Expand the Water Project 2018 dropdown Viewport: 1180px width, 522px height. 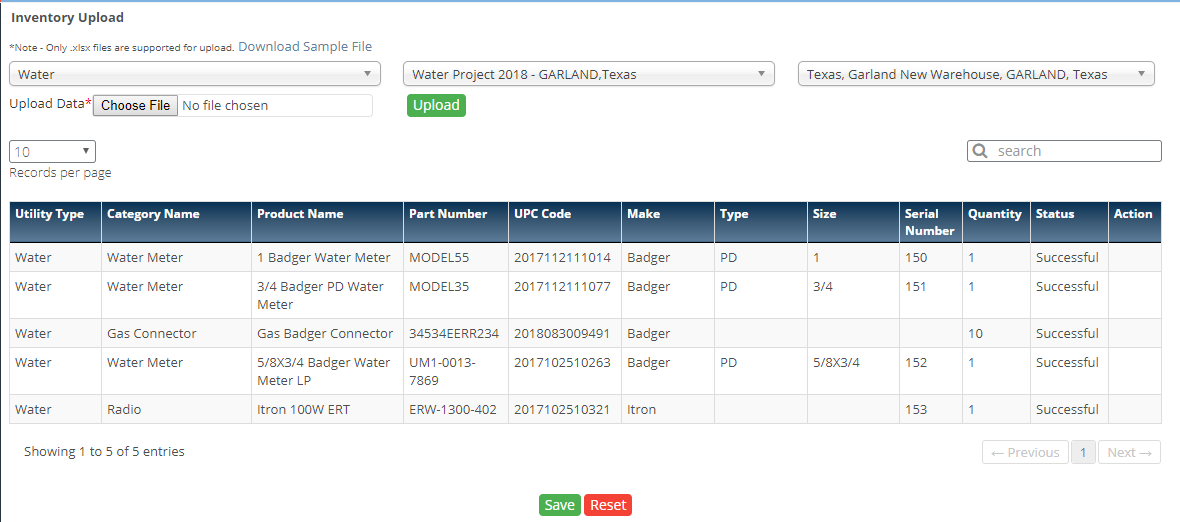tap(588, 74)
